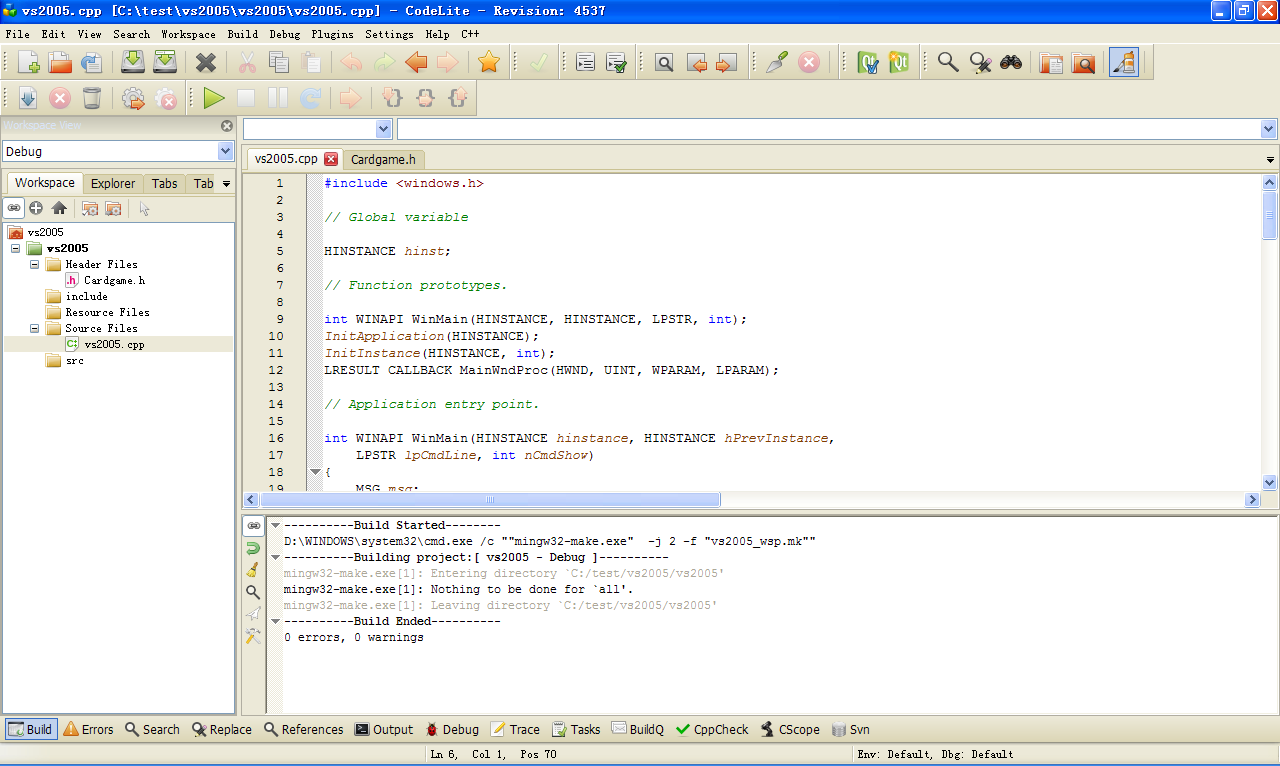Click the trash can Clean Project icon
Screen dimensions: 1280x766
(92, 98)
